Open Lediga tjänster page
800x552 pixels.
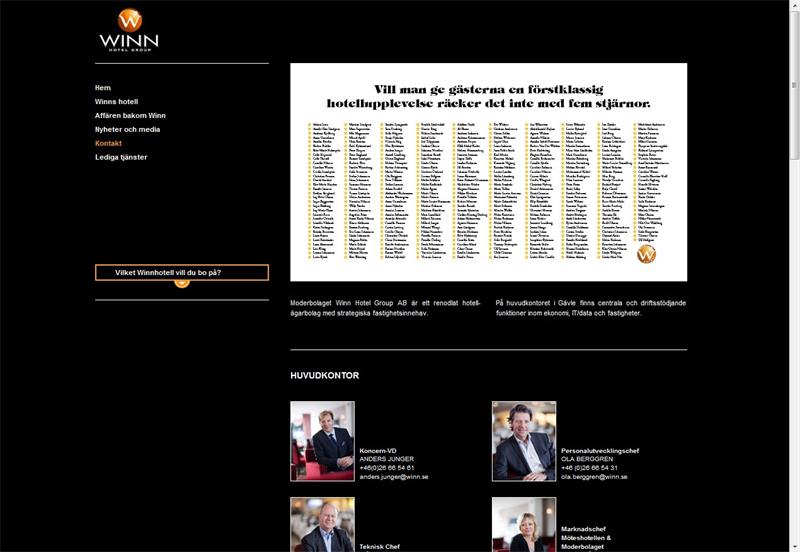[121, 158]
